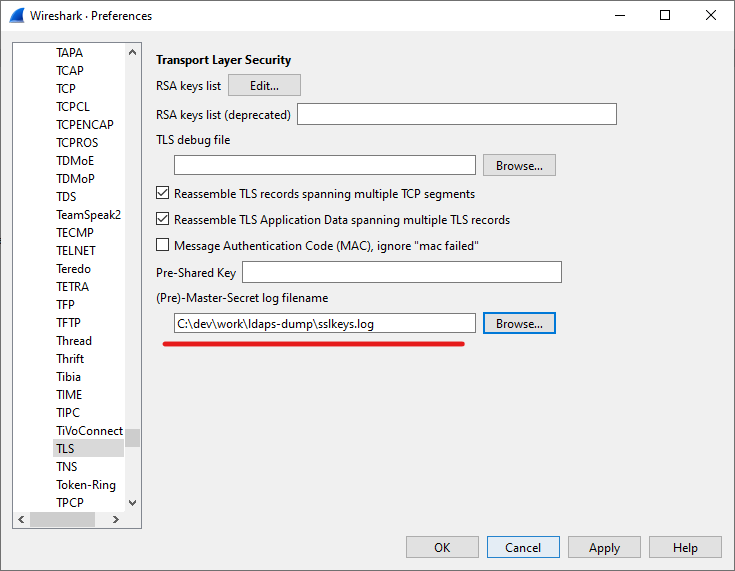Image resolution: width=735 pixels, height=571 pixels.
Task: Open TFTP protocol preferences
Action: coord(68,323)
